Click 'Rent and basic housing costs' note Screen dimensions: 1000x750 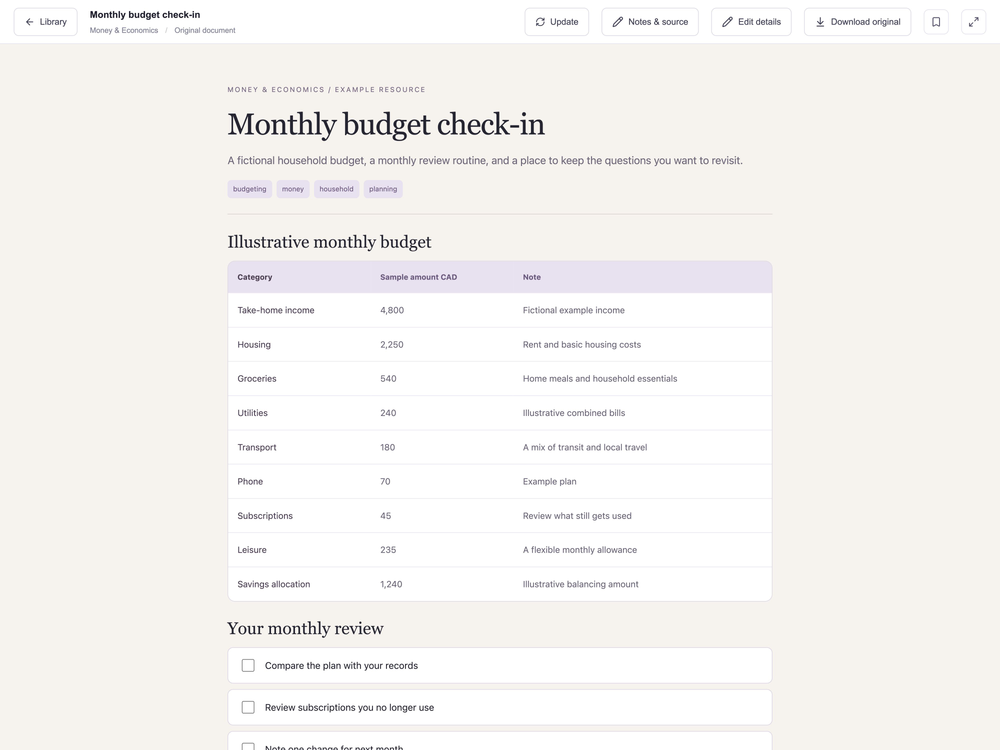tap(582, 344)
